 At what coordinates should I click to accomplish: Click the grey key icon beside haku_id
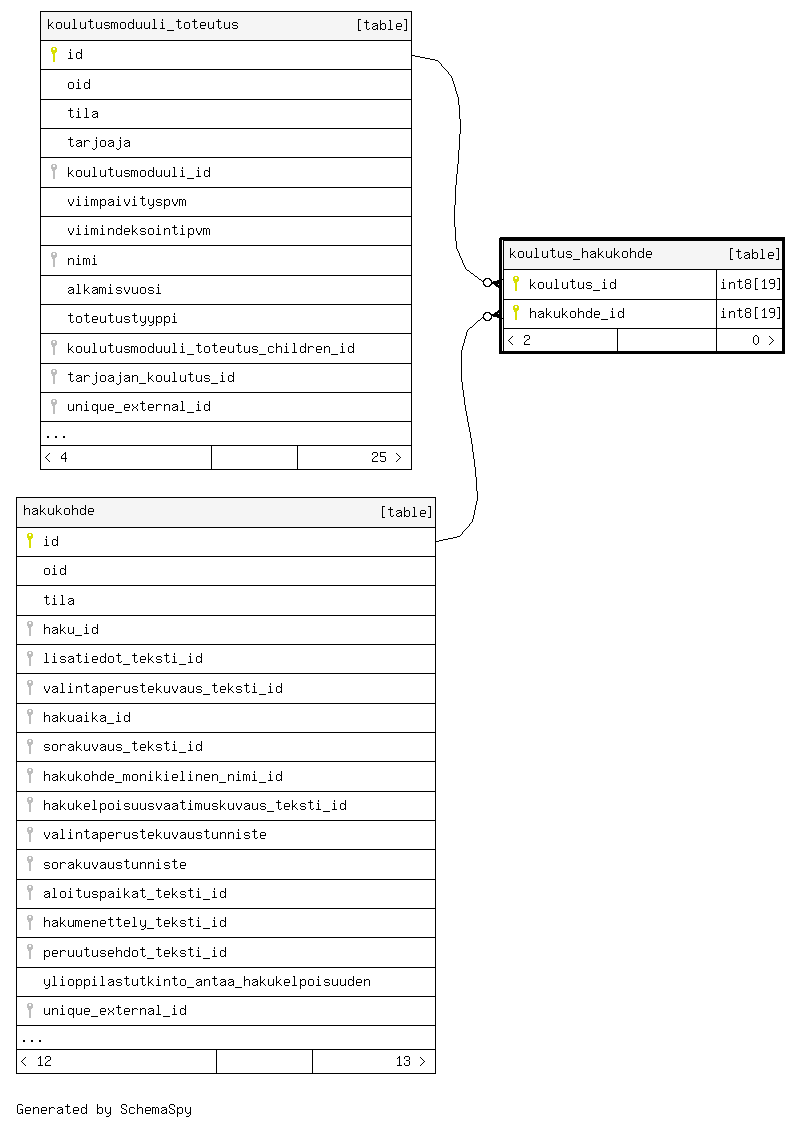(x=30, y=629)
